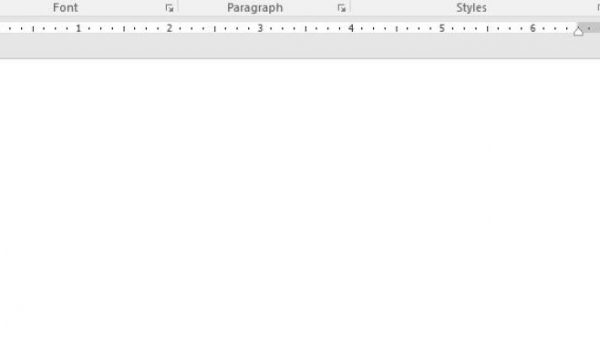The width and height of the screenshot is (600, 360).
Task: Click the half-inch tick between 1 and 2
Action: tap(124, 29)
